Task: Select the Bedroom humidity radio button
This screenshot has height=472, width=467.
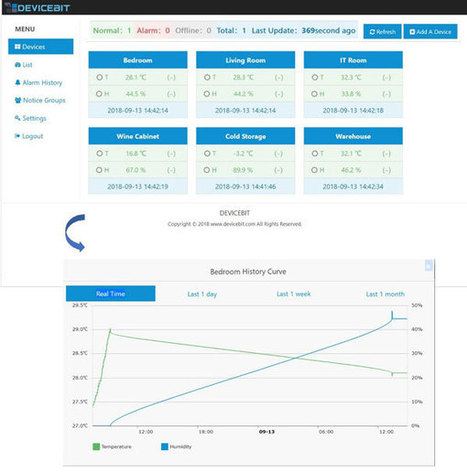Action: click(x=99, y=94)
